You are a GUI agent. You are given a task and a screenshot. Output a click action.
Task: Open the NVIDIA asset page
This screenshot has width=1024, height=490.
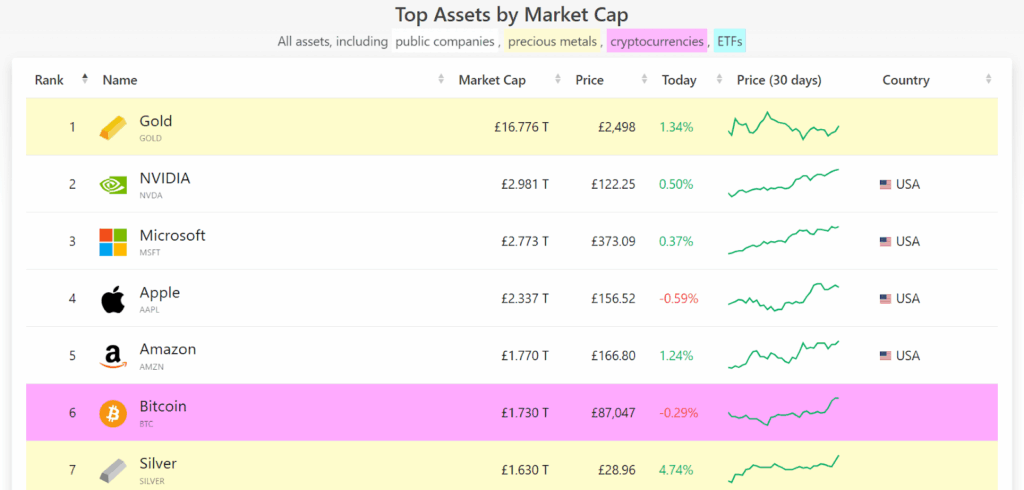165,178
